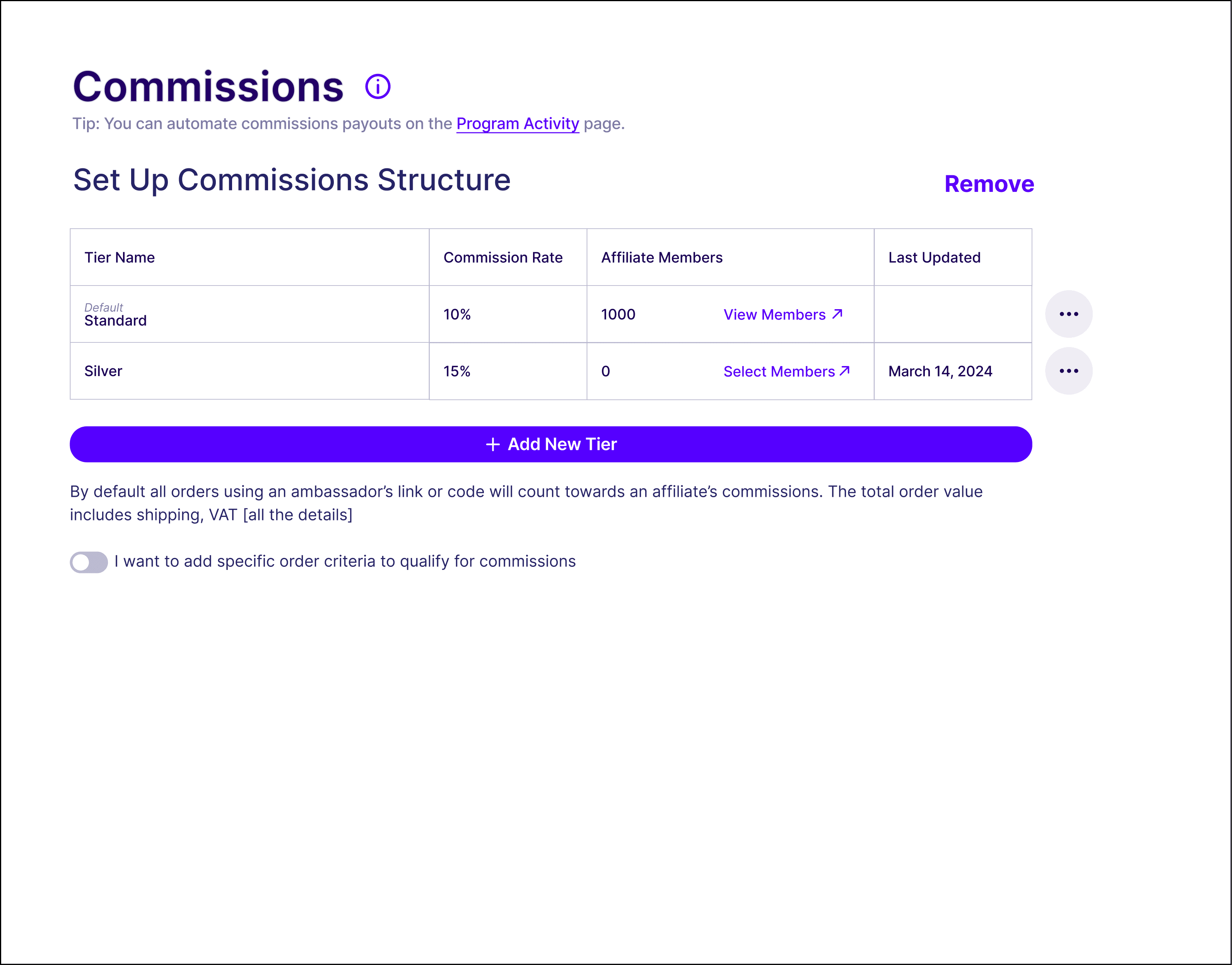Viewport: 1232px width, 965px height.
Task: Click the 1000 affiliate members count
Action: pyautogui.click(x=618, y=315)
